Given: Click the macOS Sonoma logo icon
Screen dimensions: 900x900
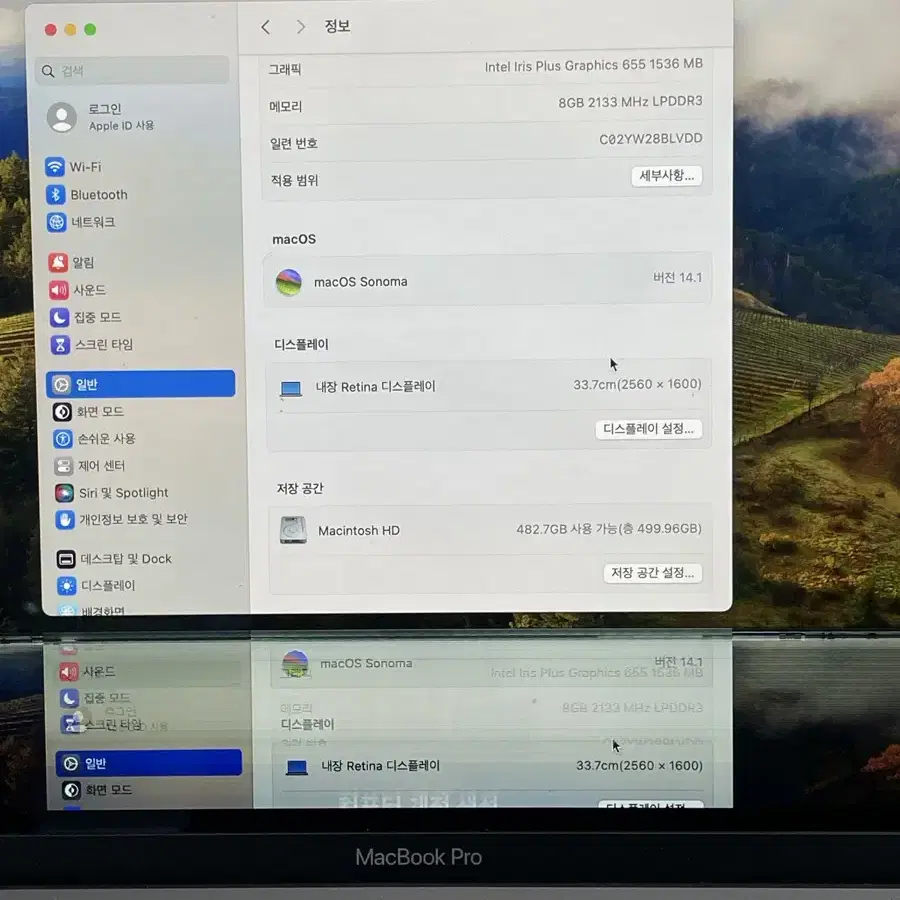Looking at the screenshot, I should (x=289, y=282).
